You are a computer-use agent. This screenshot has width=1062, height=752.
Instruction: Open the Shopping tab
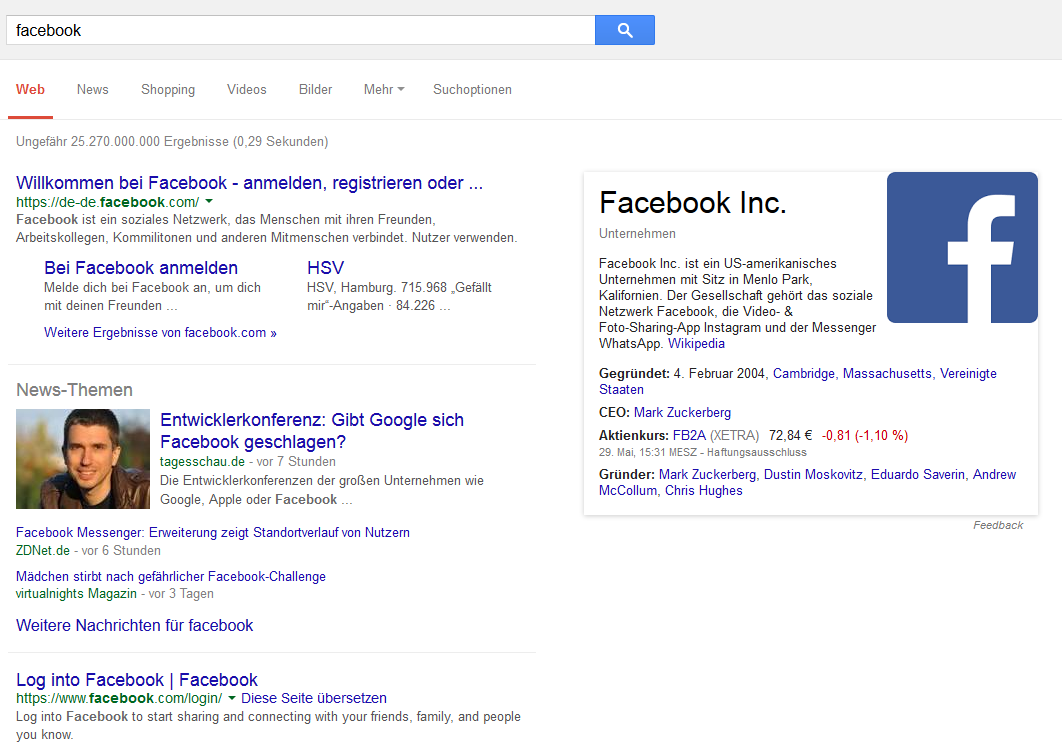167,89
